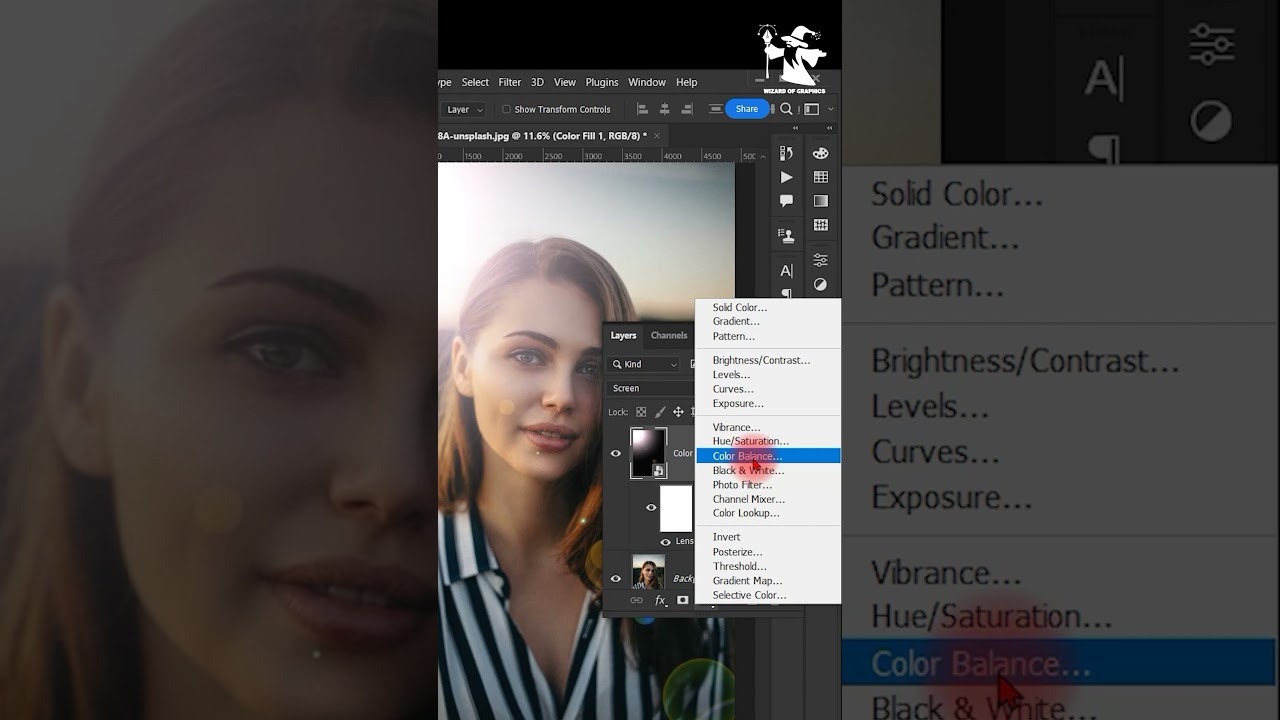Open the Screen blend mode dropdown

tap(651, 388)
